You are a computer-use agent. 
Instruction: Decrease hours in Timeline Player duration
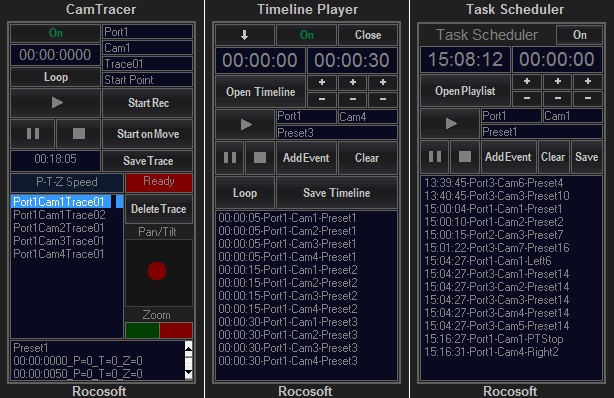coord(322,100)
